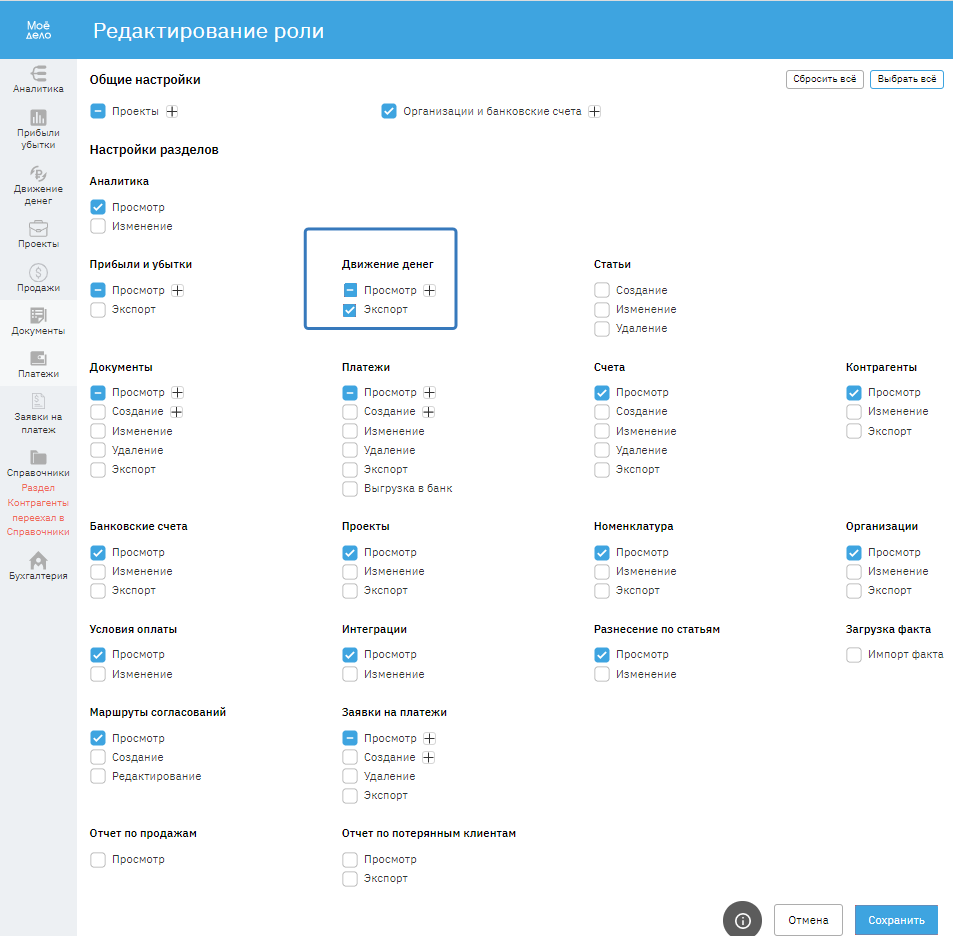
Task: Enable Изменение under Аналитика
Action: point(98,226)
